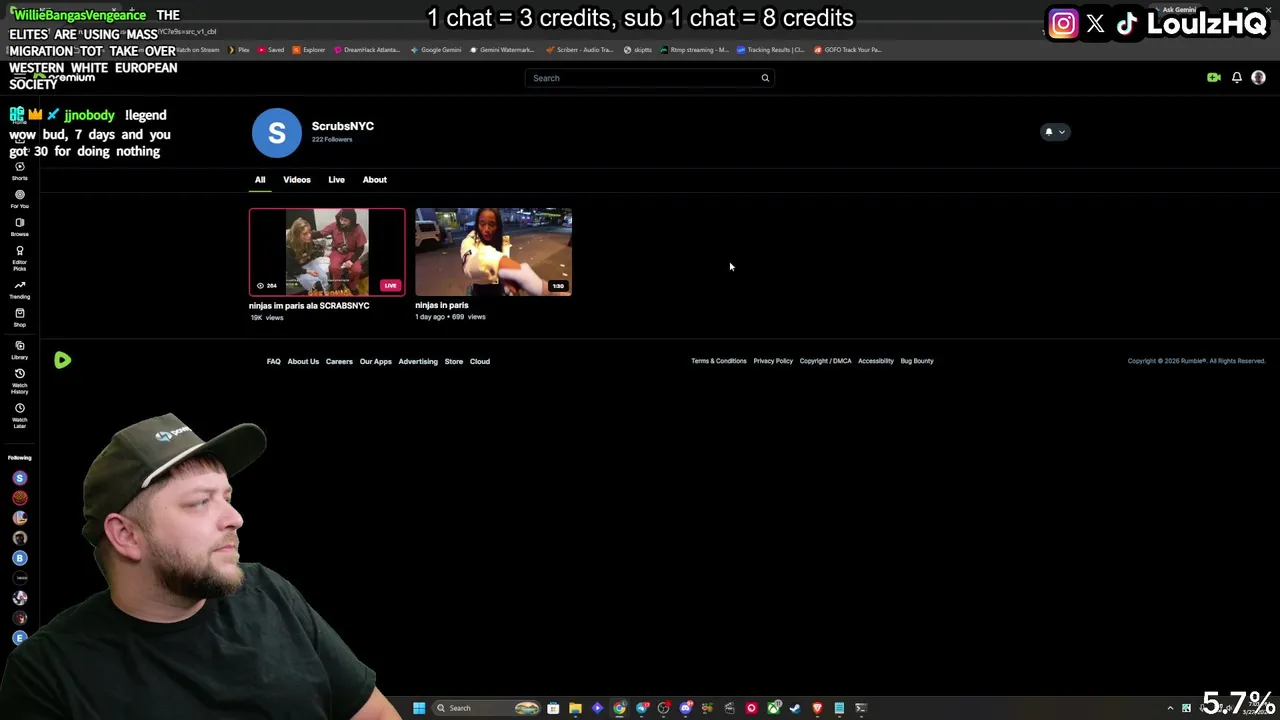
Task: Open Library in sidebar
Action: point(19,349)
